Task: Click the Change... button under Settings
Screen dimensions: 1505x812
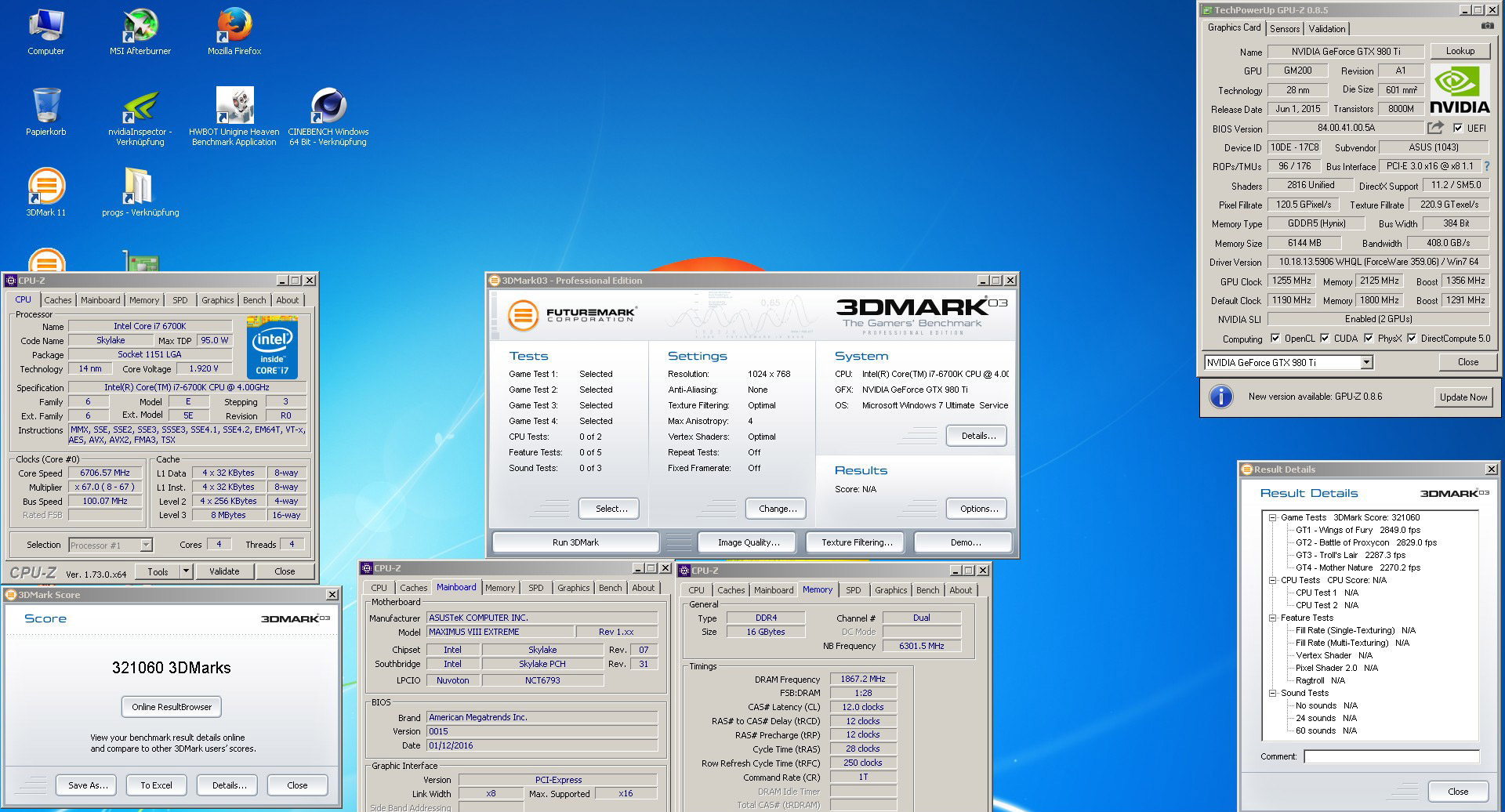Action: coord(777,509)
